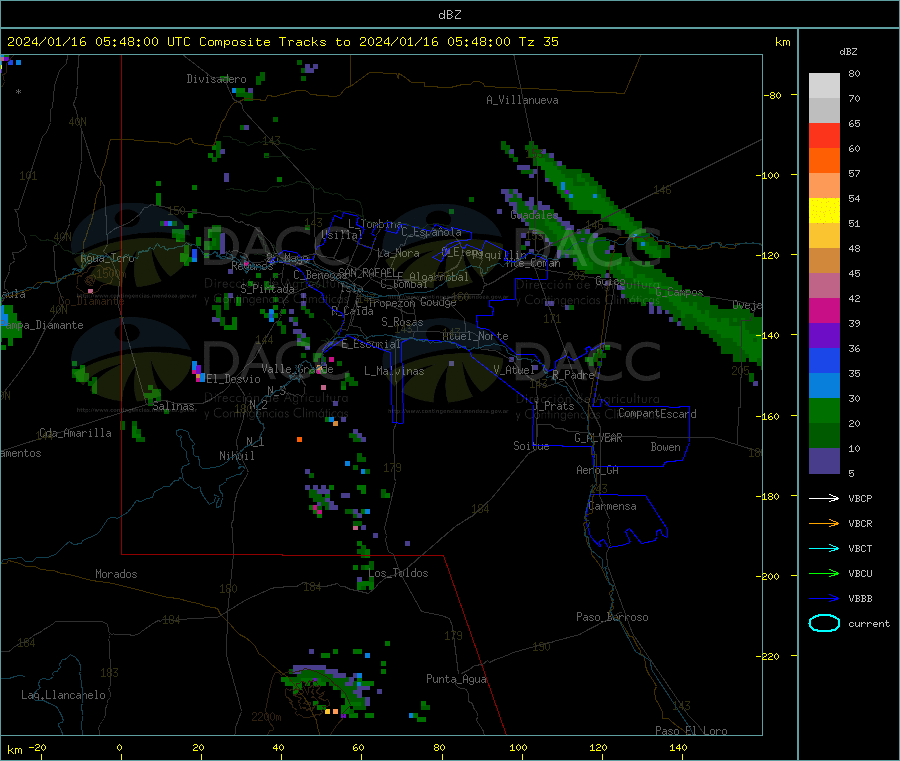Click the Carmensa location label

pyautogui.click(x=612, y=506)
